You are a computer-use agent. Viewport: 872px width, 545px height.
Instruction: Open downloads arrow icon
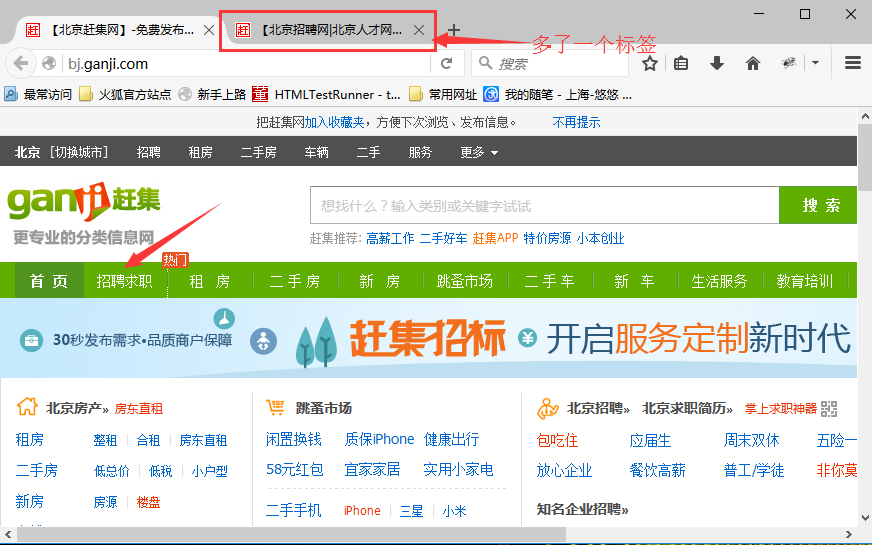(717, 63)
